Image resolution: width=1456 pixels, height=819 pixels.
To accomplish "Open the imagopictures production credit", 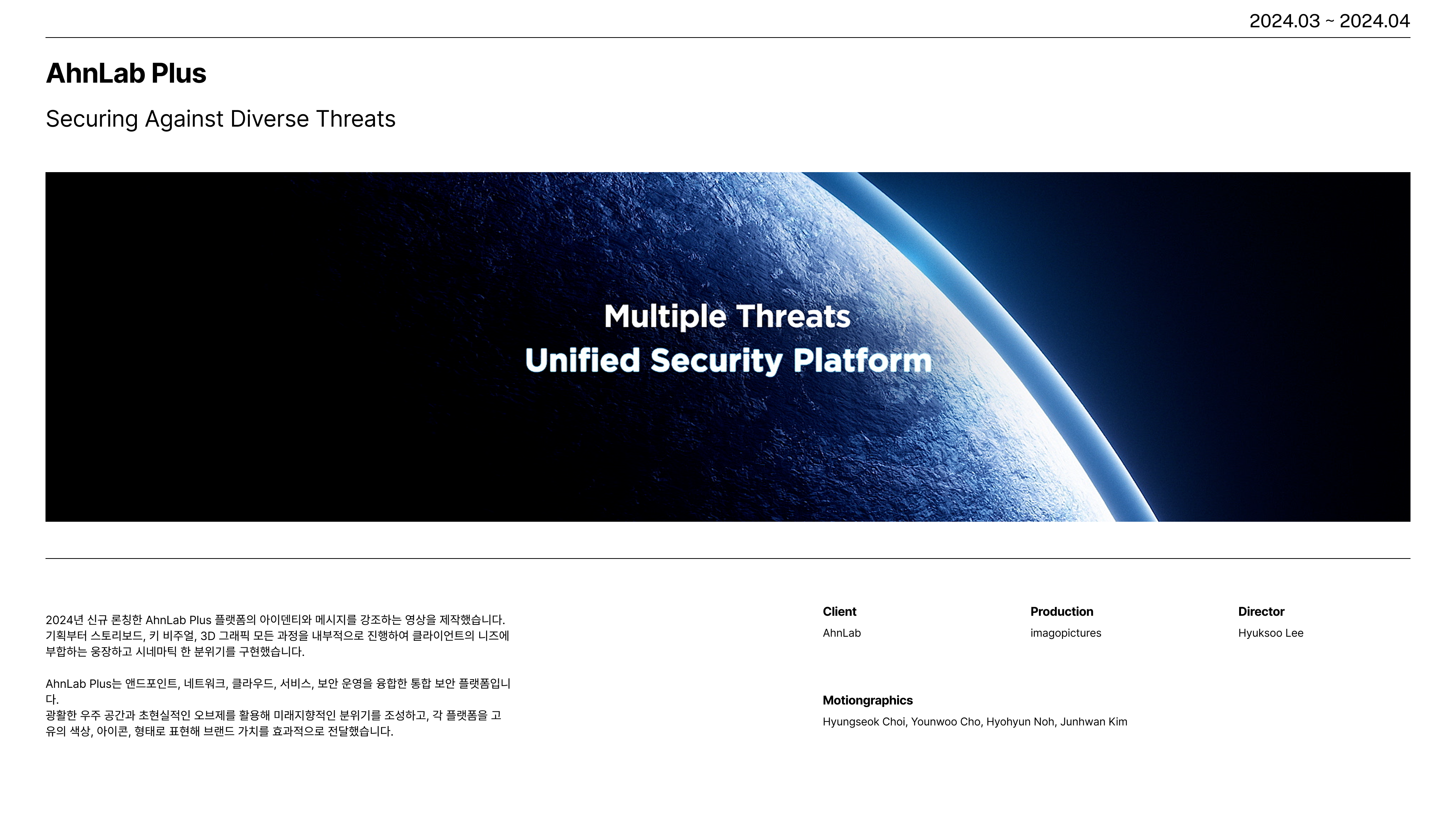I will pos(1065,633).
